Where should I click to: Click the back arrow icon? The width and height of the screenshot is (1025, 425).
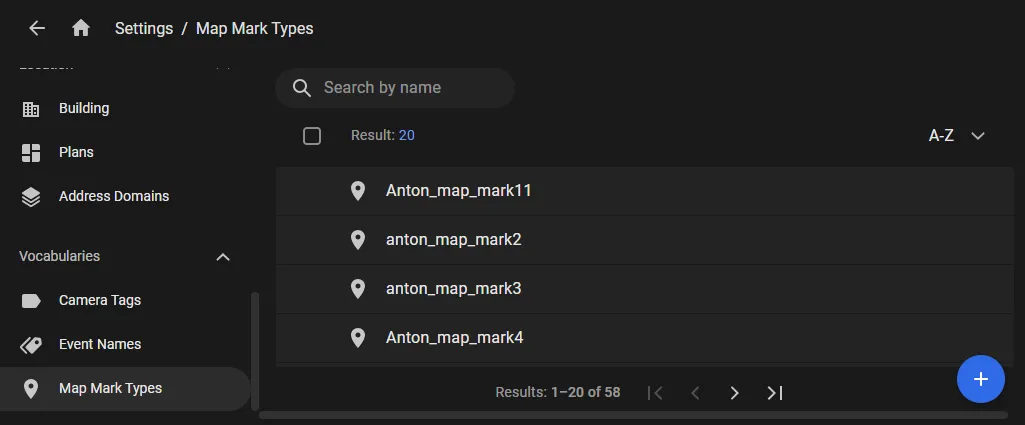tap(37, 28)
